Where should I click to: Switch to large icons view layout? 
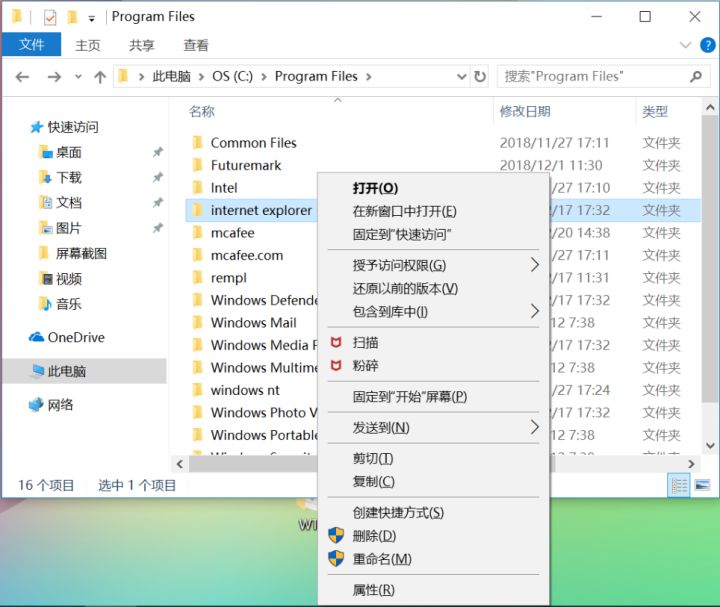tap(703, 485)
